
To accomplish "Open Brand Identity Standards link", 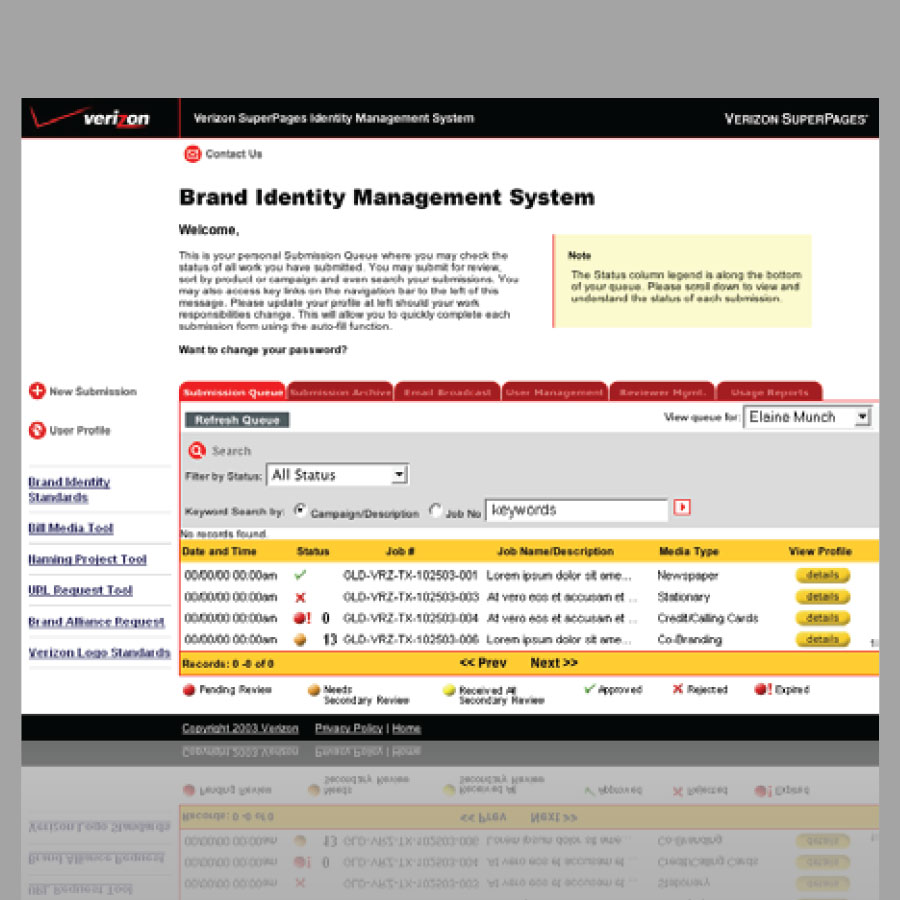I will (69, 490).
